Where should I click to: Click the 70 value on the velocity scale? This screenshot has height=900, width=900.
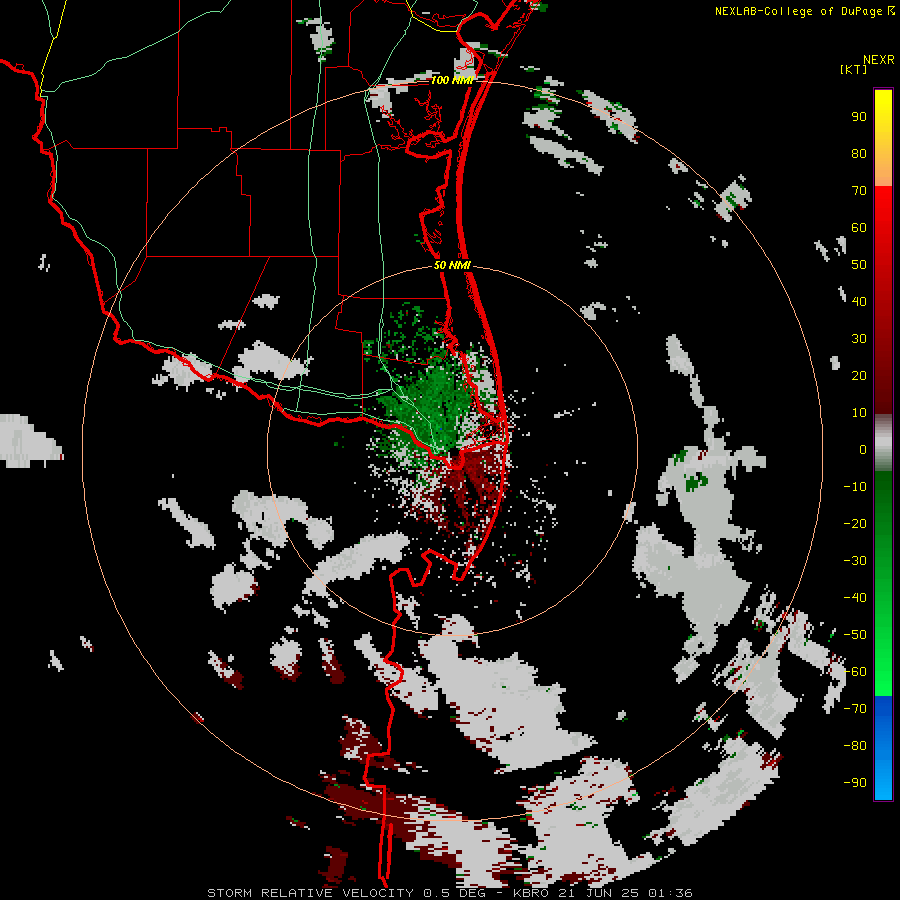[x=859, y=191]
